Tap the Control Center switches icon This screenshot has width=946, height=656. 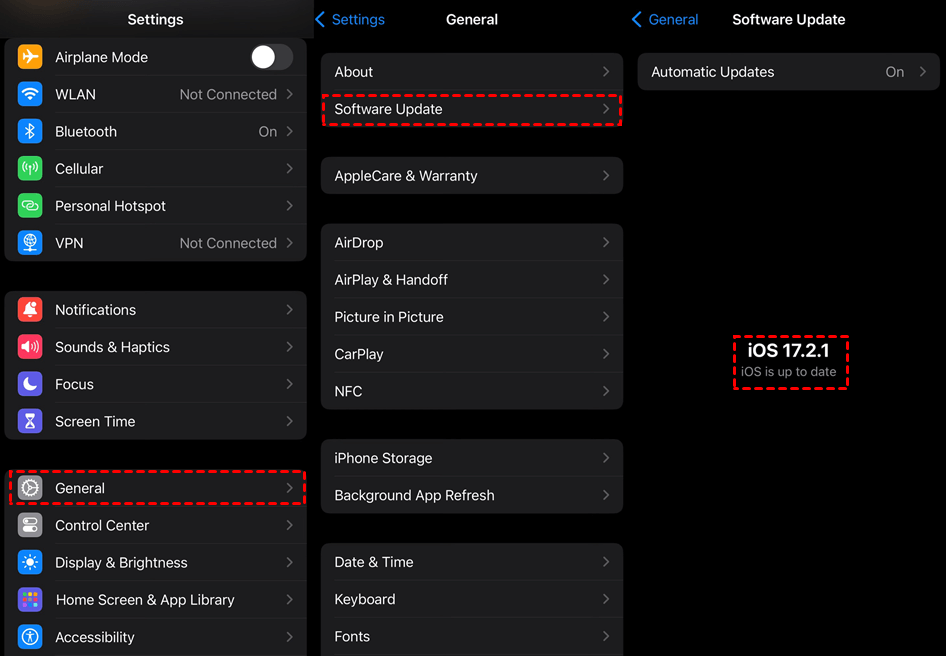30,525
